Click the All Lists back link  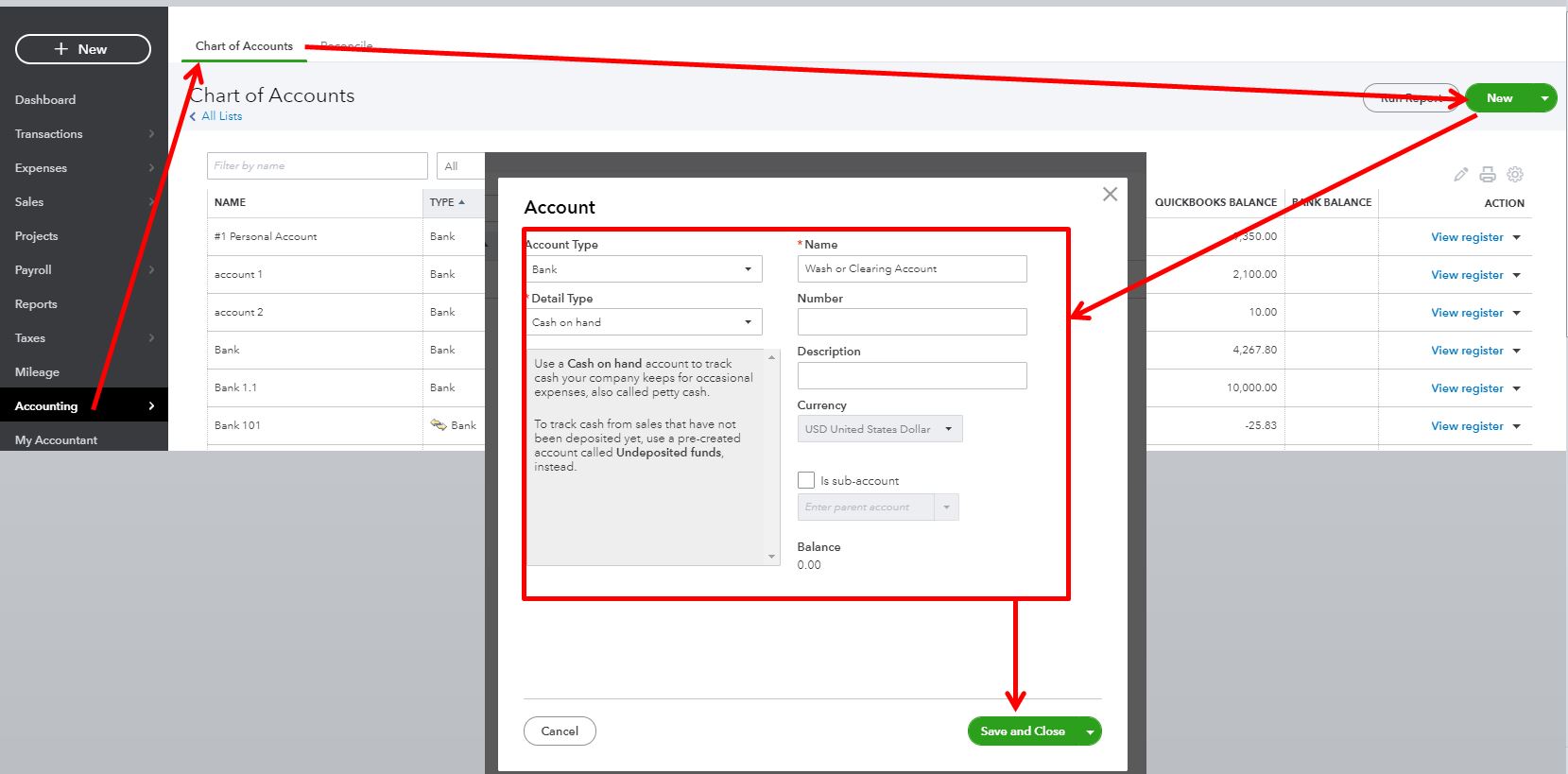[216, 116]
